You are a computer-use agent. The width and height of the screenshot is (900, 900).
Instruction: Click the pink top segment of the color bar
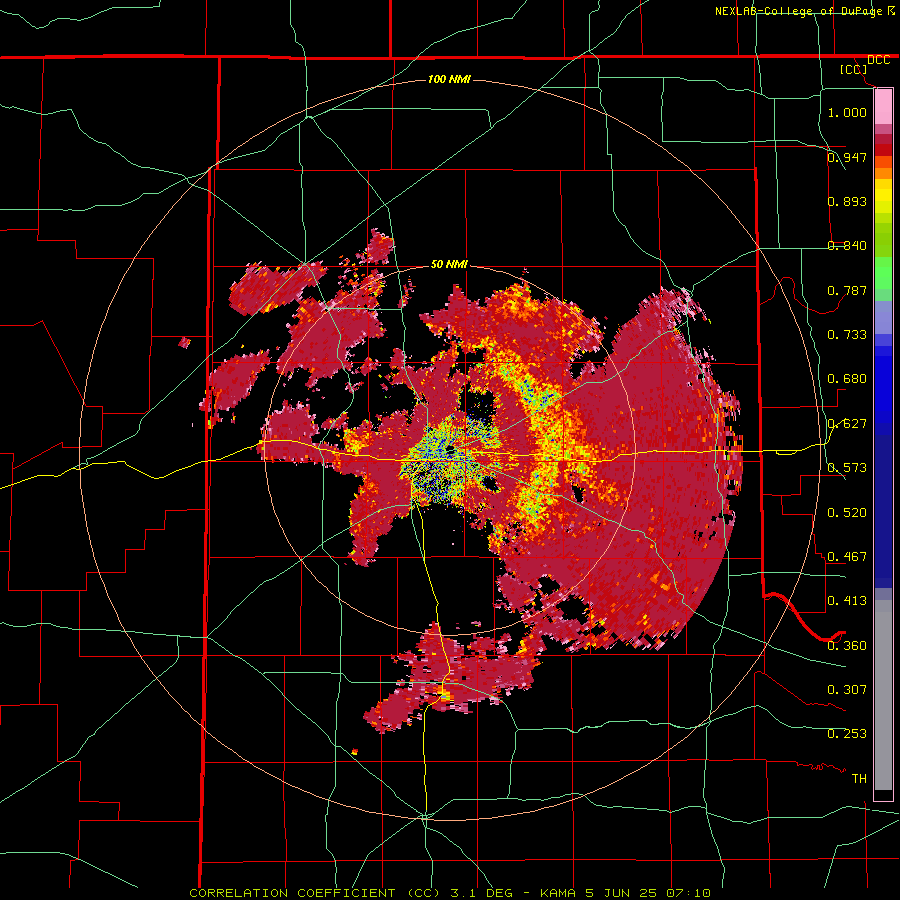tap(883, 107)
